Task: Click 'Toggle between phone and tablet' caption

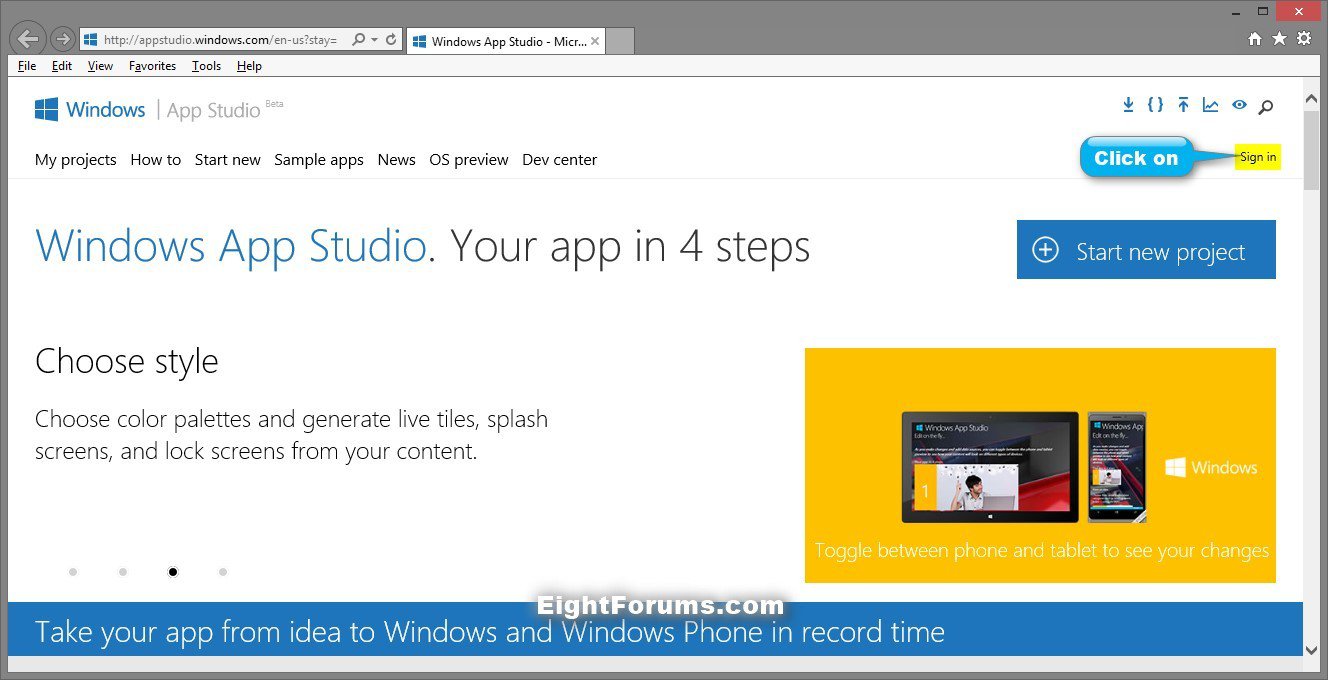Action: point(1041,551)
